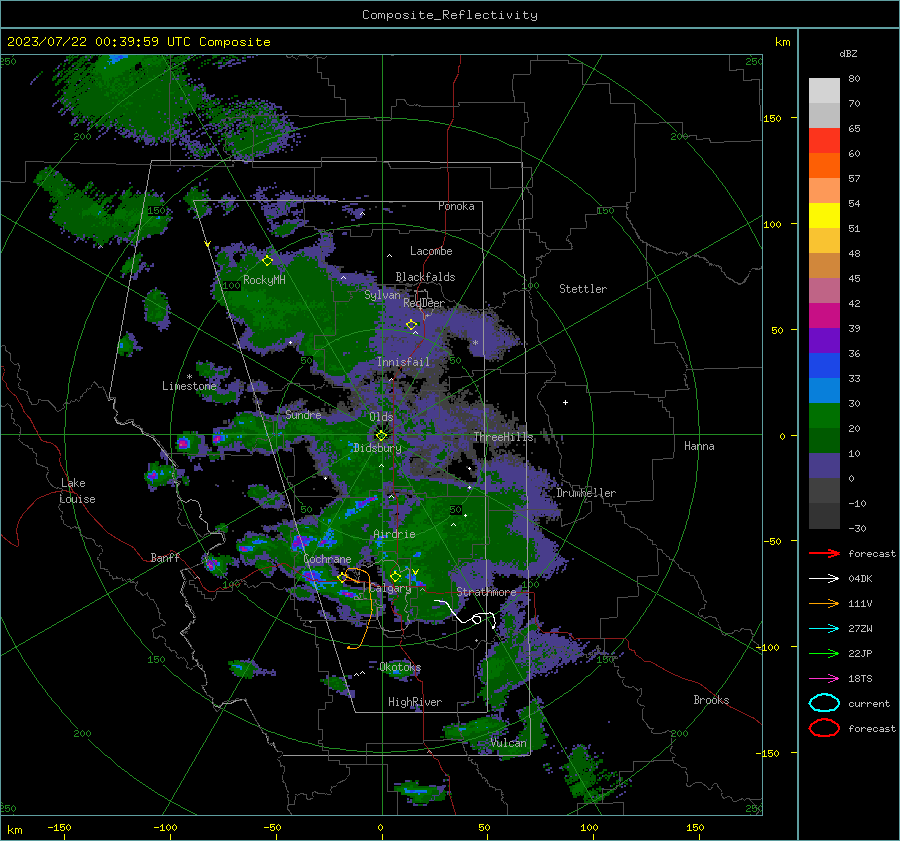
Task: Click the bright green swatch between 20 and 30 dBZ
Action: click(x=824, y=416)
